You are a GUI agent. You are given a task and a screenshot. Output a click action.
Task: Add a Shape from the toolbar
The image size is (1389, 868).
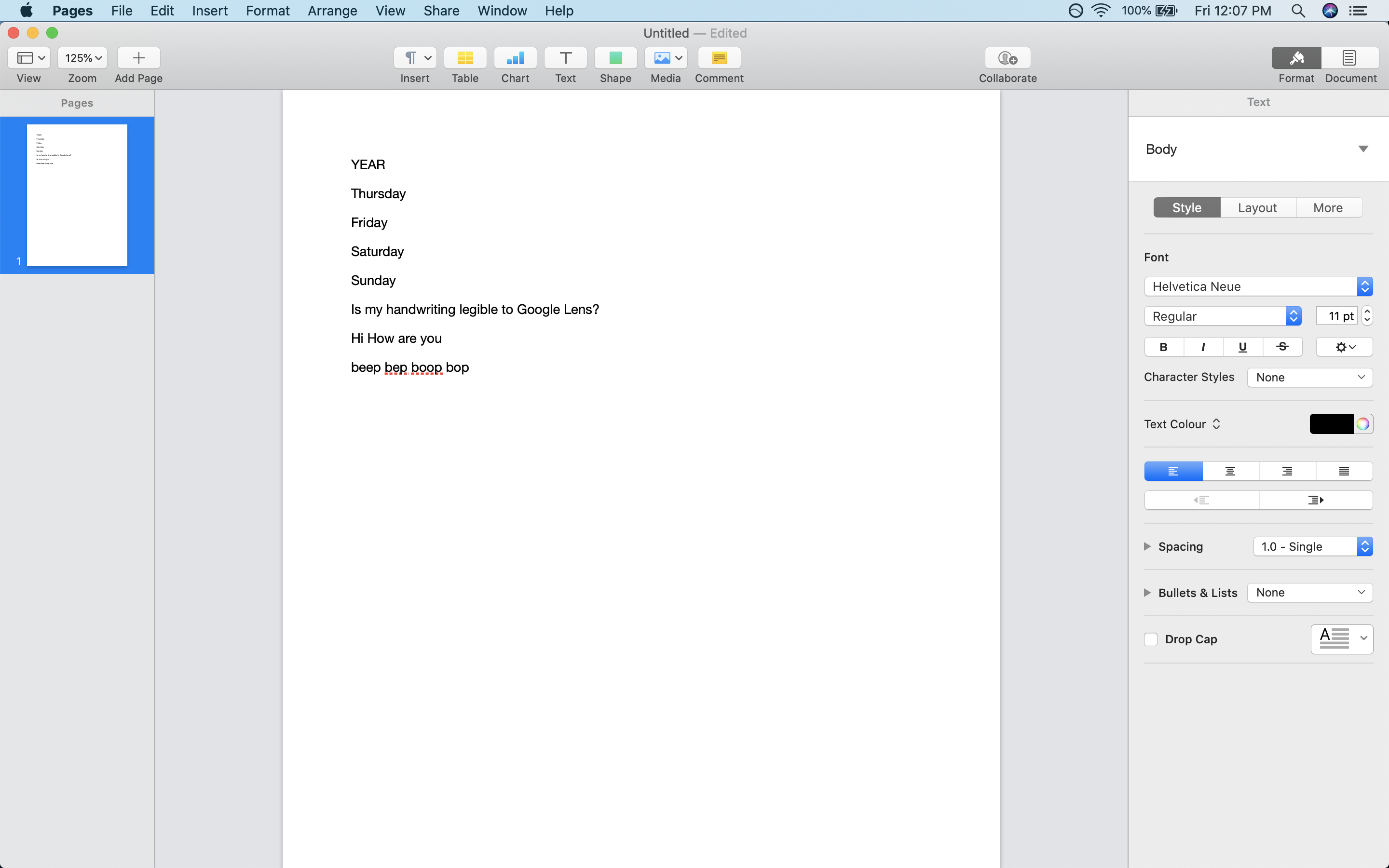615,58
